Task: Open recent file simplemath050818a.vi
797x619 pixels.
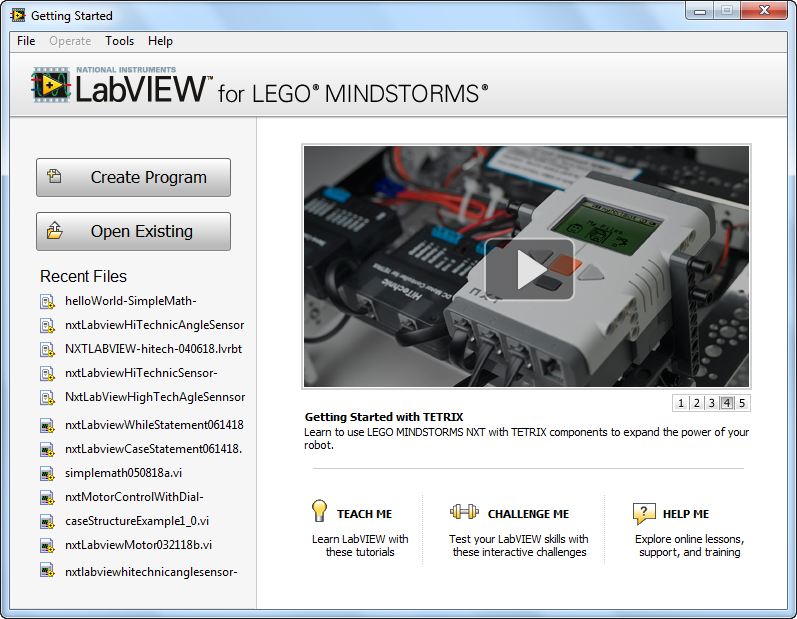Action: pos(124,473)
